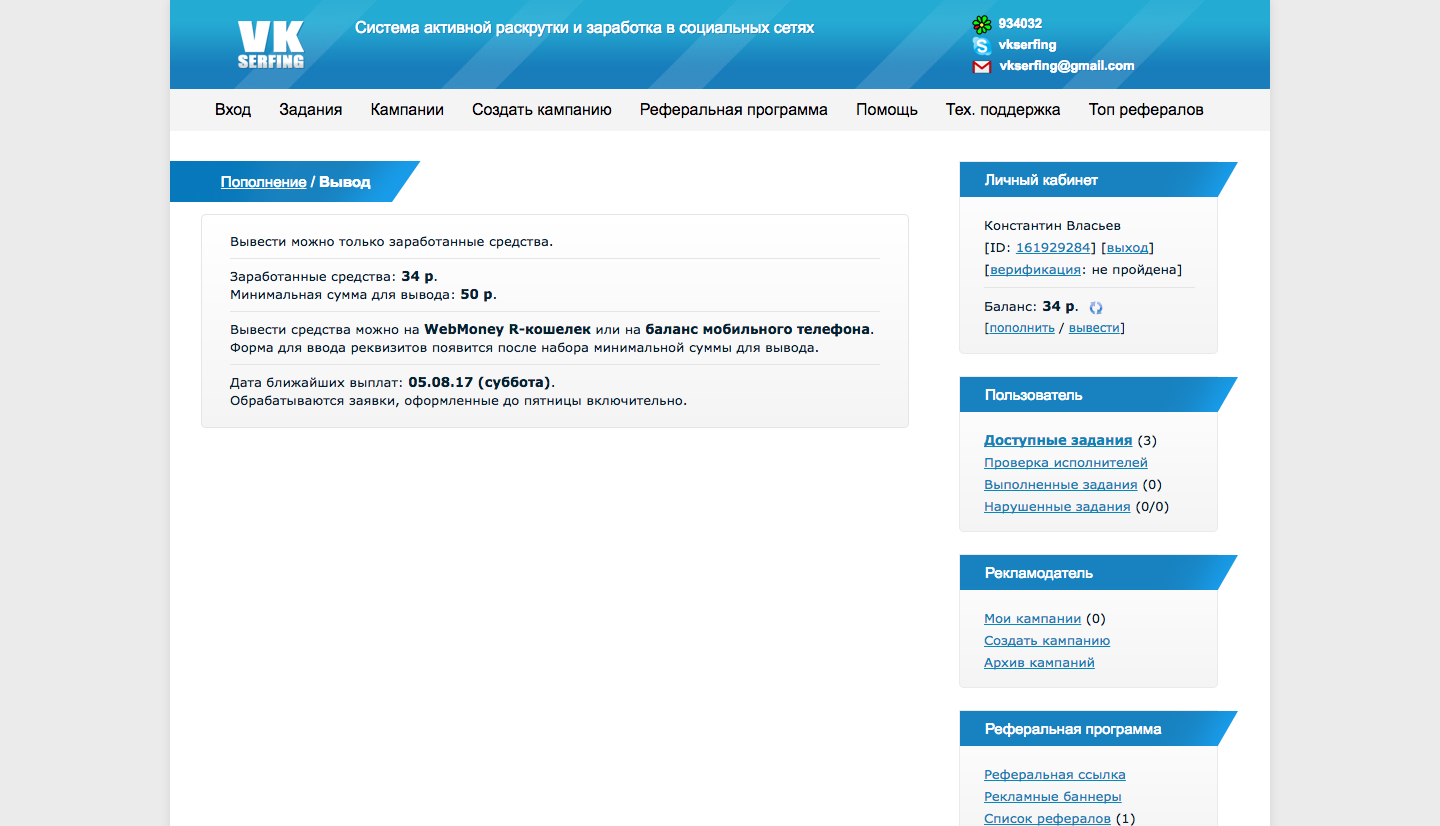Open Рекламные баннеры link

(x=1052, y=797)
